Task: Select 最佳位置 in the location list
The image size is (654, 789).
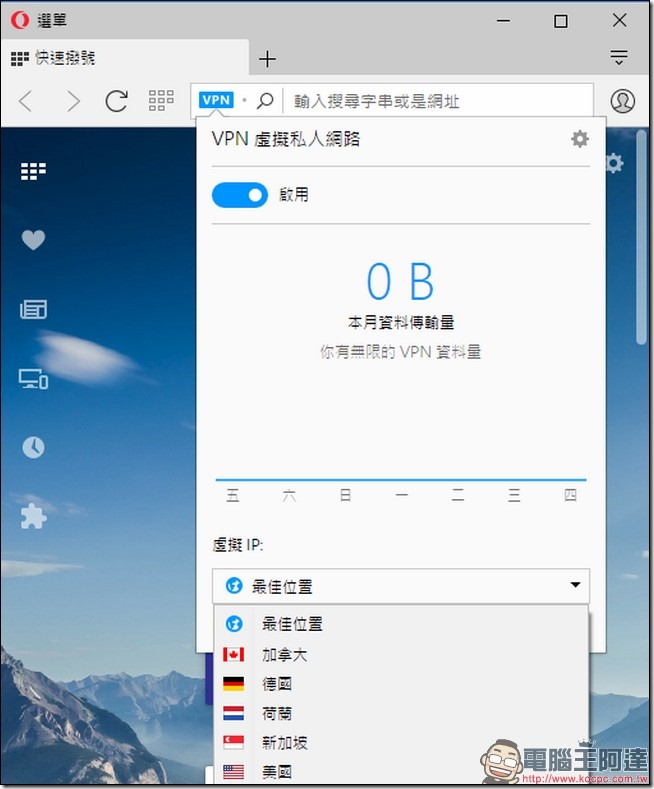Action: pyautogui.click(x=401, y=624)
